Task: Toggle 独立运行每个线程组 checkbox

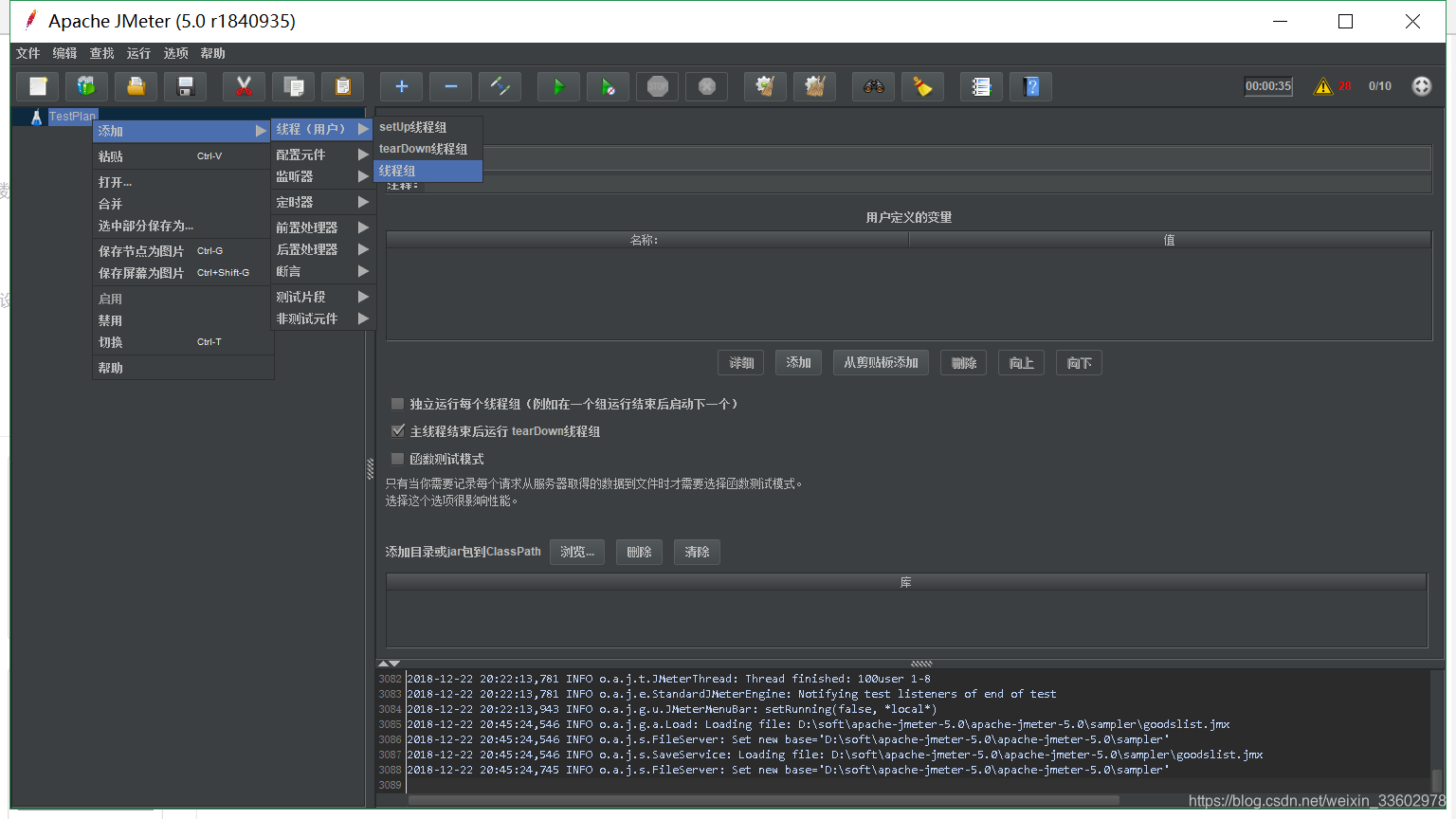Action: click(x=398, y=403)
